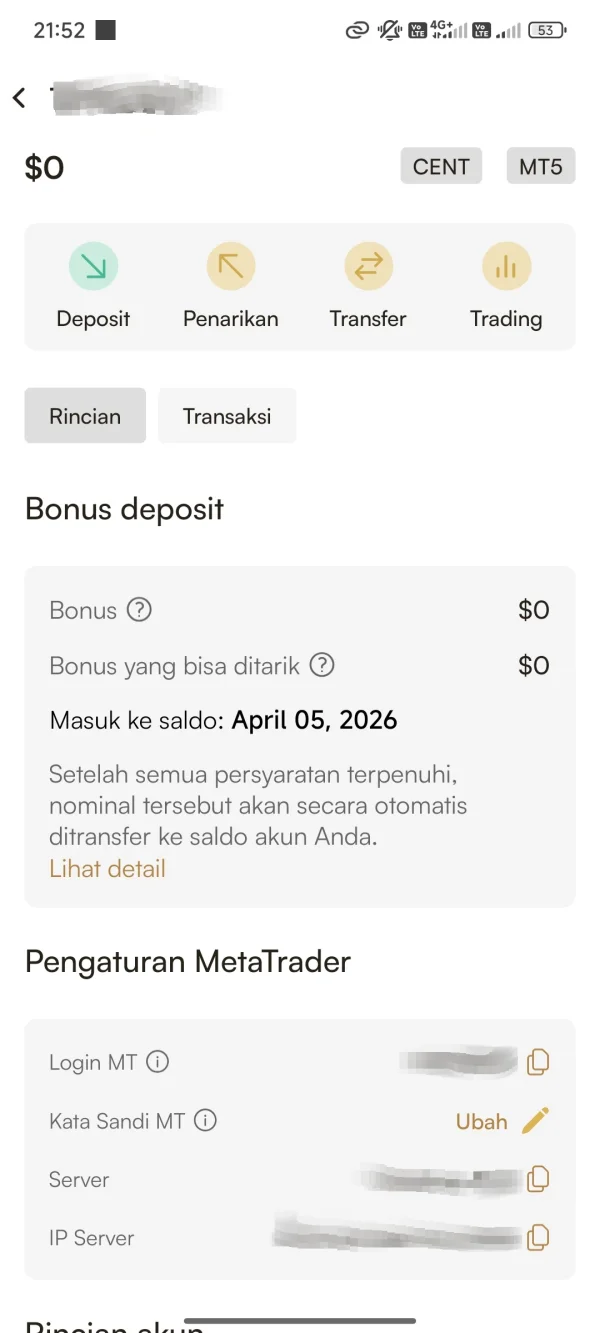This screenshot has height=1333, width=600.
Task: Copy the Server name
Action: 538,1179
